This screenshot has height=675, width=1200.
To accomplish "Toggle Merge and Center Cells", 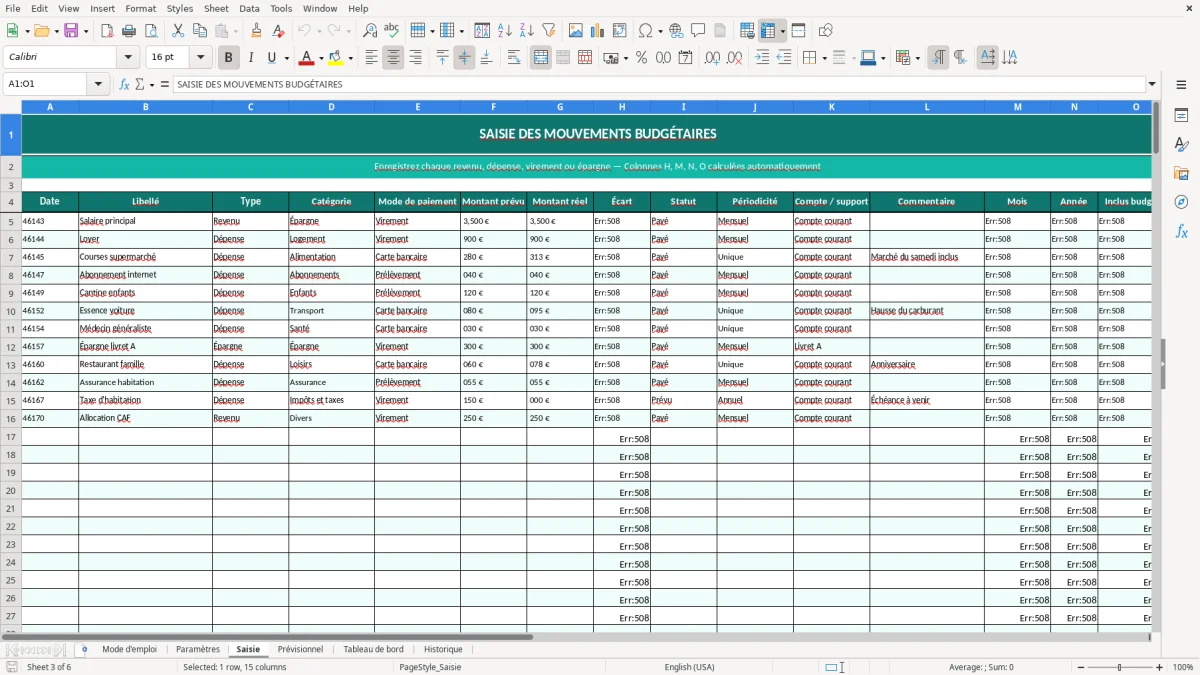I will tap(541, 58).
